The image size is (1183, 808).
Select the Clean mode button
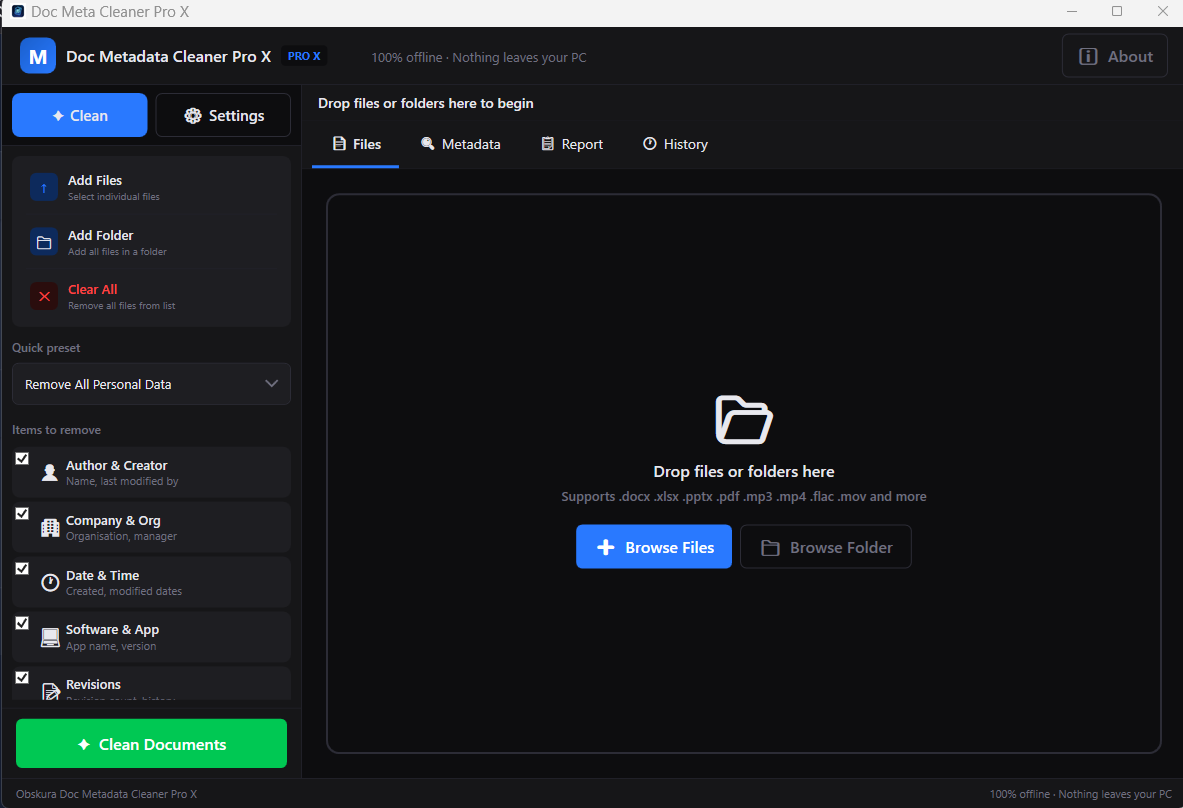[x=79, y=115]
